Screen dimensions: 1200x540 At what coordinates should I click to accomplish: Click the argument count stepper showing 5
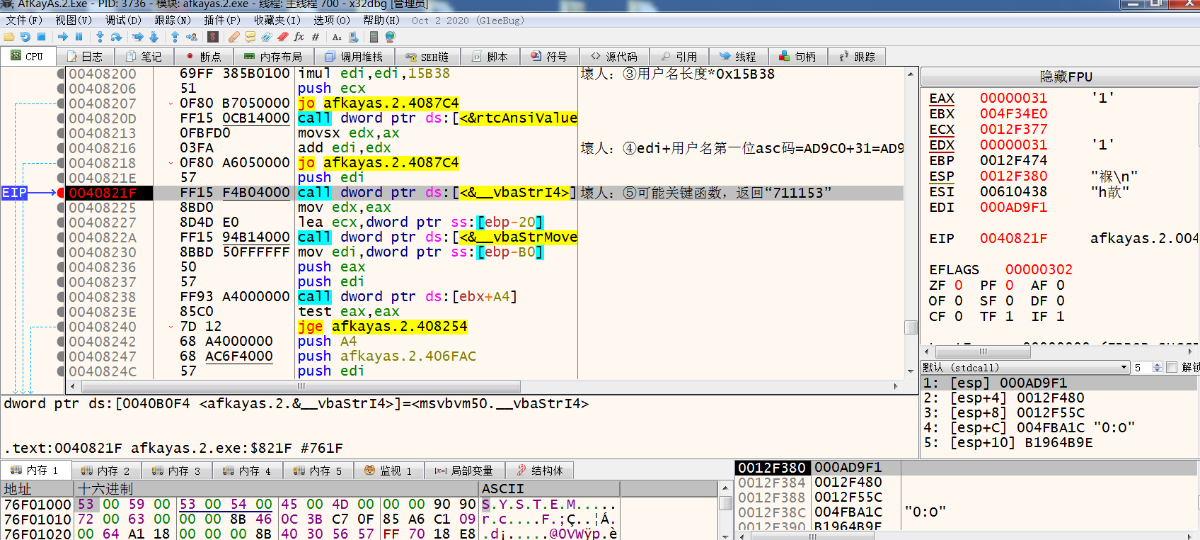click(1147, 367)
